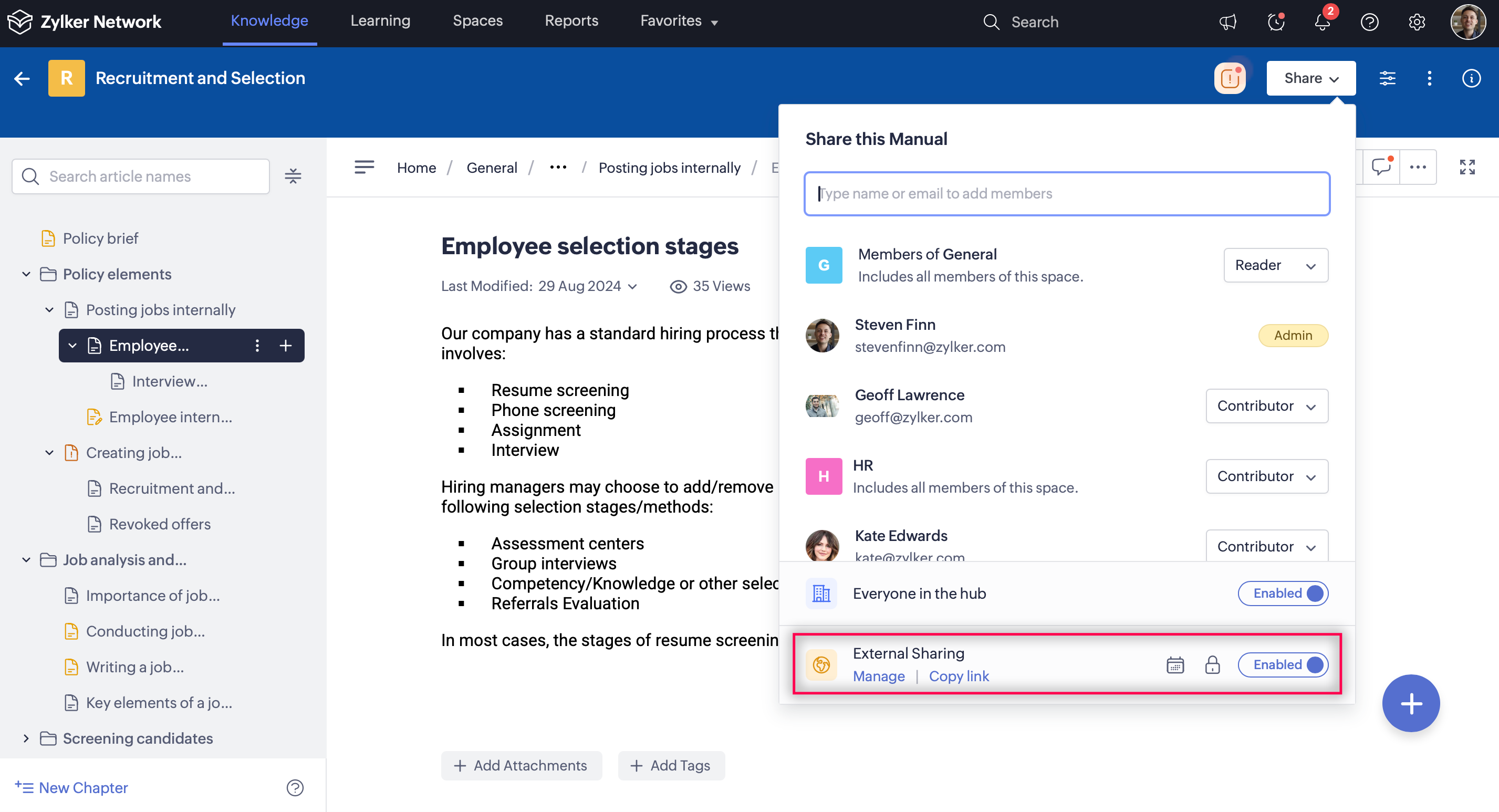This screenshot has width=1499, height=812.
Task: Open the manual info icon
Action: pyautogui.click(x=1471, y=78)
